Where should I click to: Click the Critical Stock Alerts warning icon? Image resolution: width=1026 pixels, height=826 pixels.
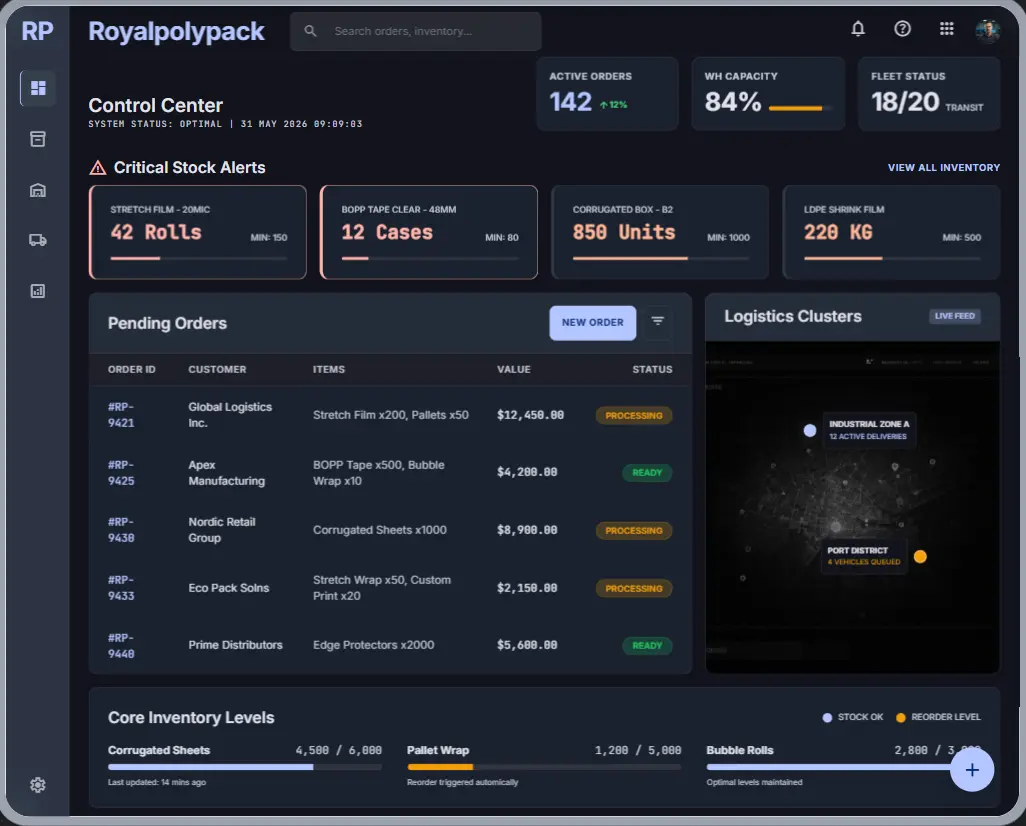(97, 168)
